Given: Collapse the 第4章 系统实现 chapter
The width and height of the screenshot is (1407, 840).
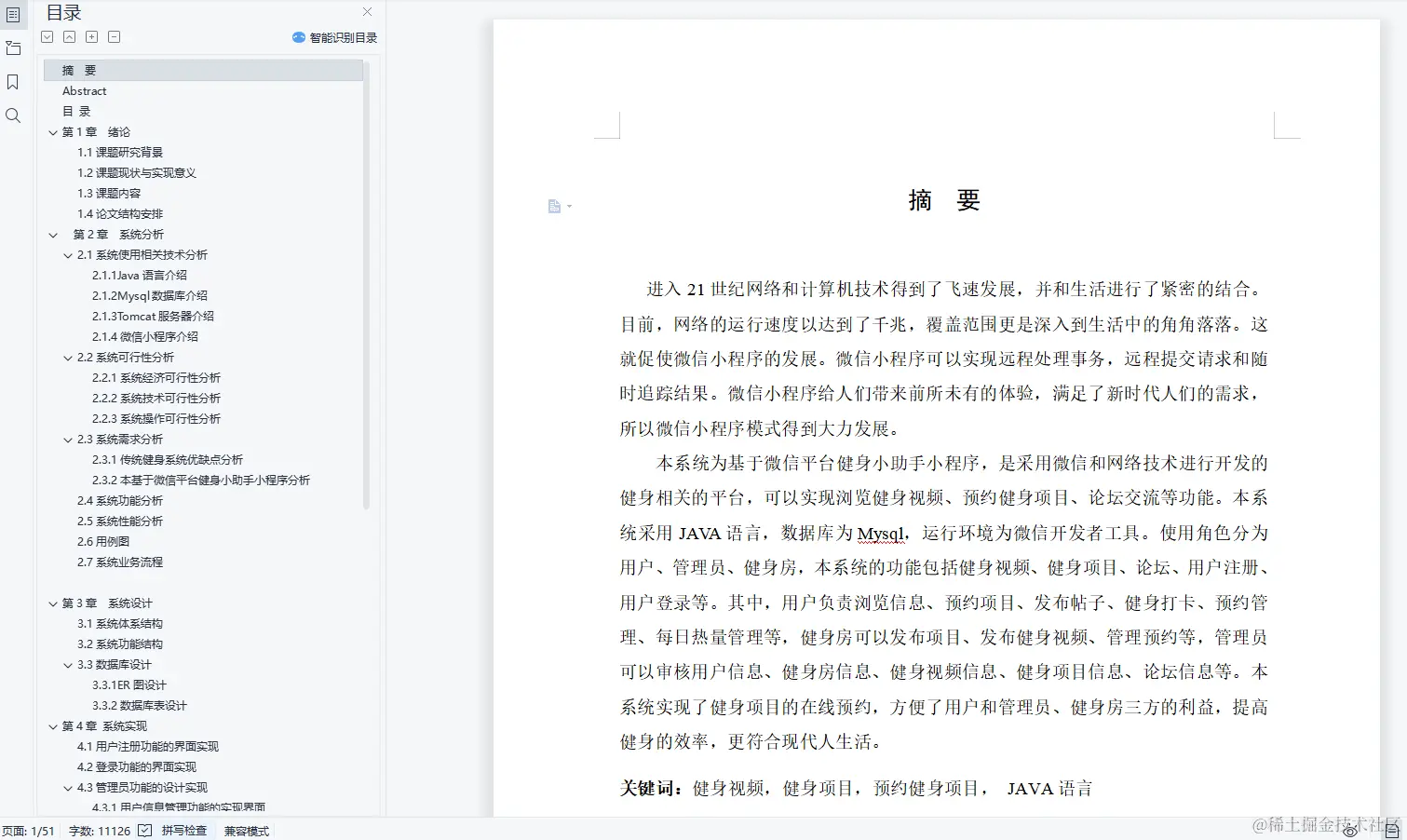Looking at the screenshot, I should pos(53,726).
